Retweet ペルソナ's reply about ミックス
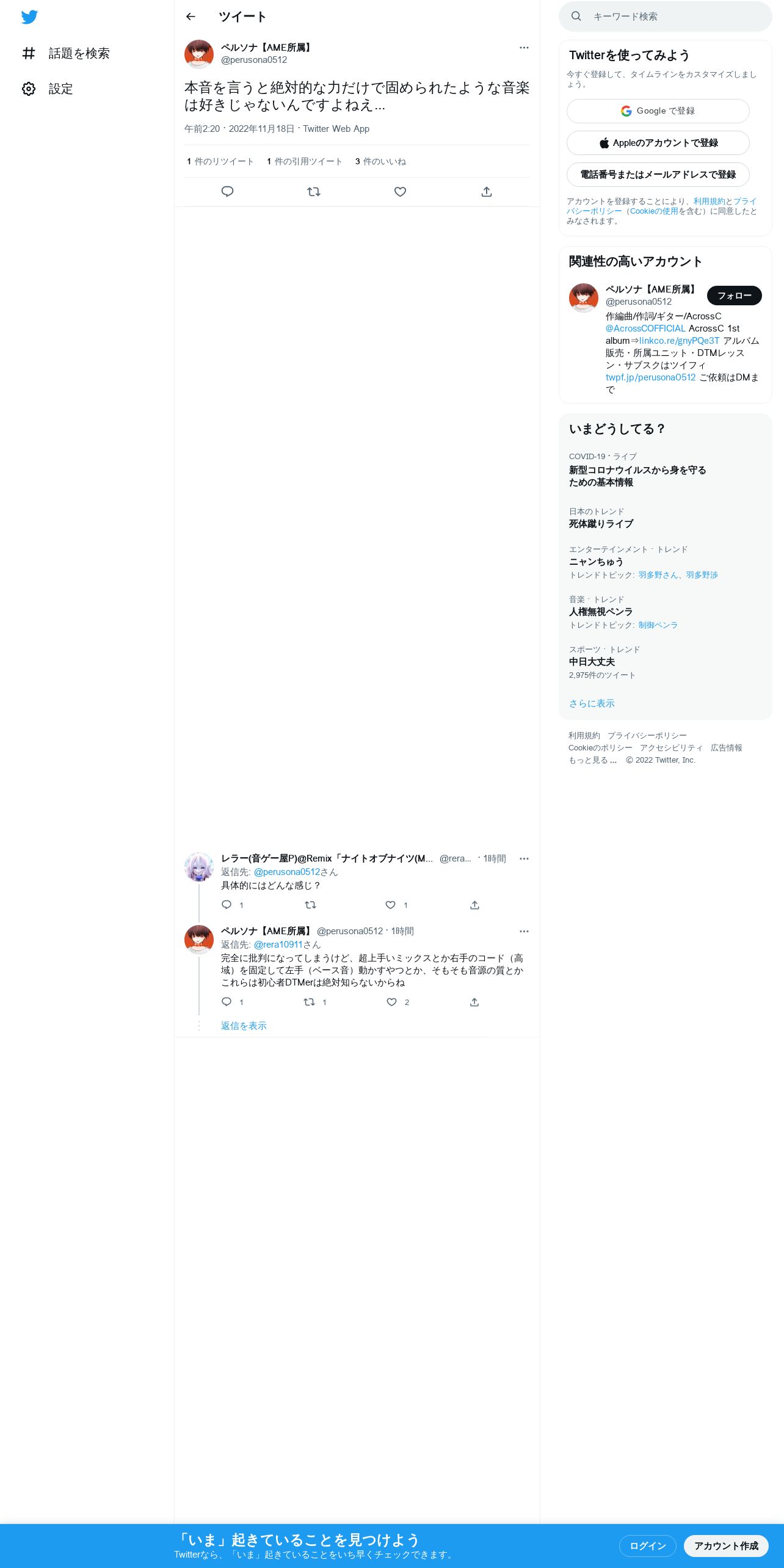 tap(310, 1002)
